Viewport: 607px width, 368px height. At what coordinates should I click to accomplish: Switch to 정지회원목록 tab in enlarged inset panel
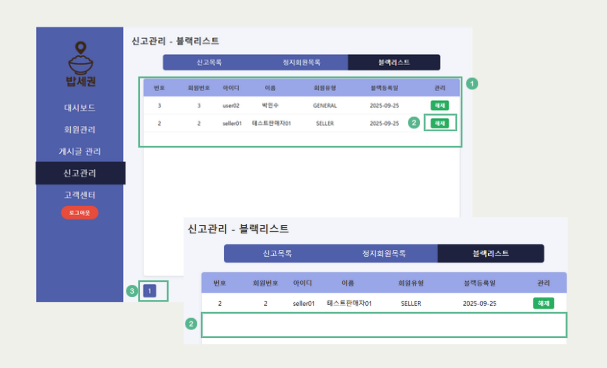pyautogui.click(x=384, y=253)
